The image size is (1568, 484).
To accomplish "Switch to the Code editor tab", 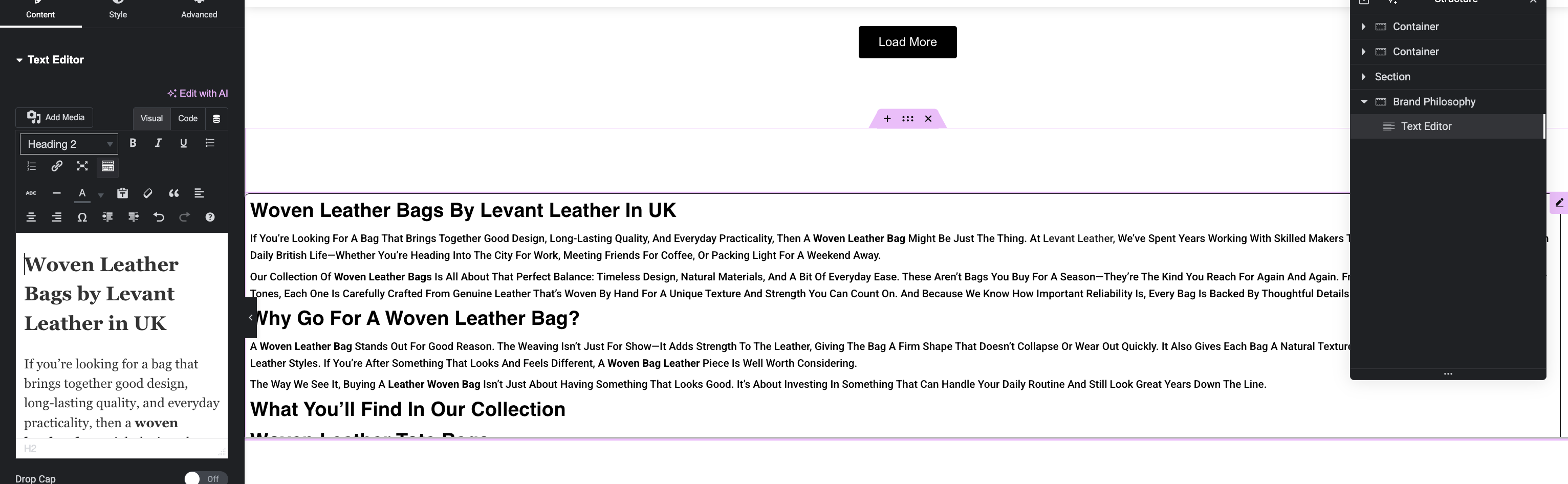I will point(187,118).
